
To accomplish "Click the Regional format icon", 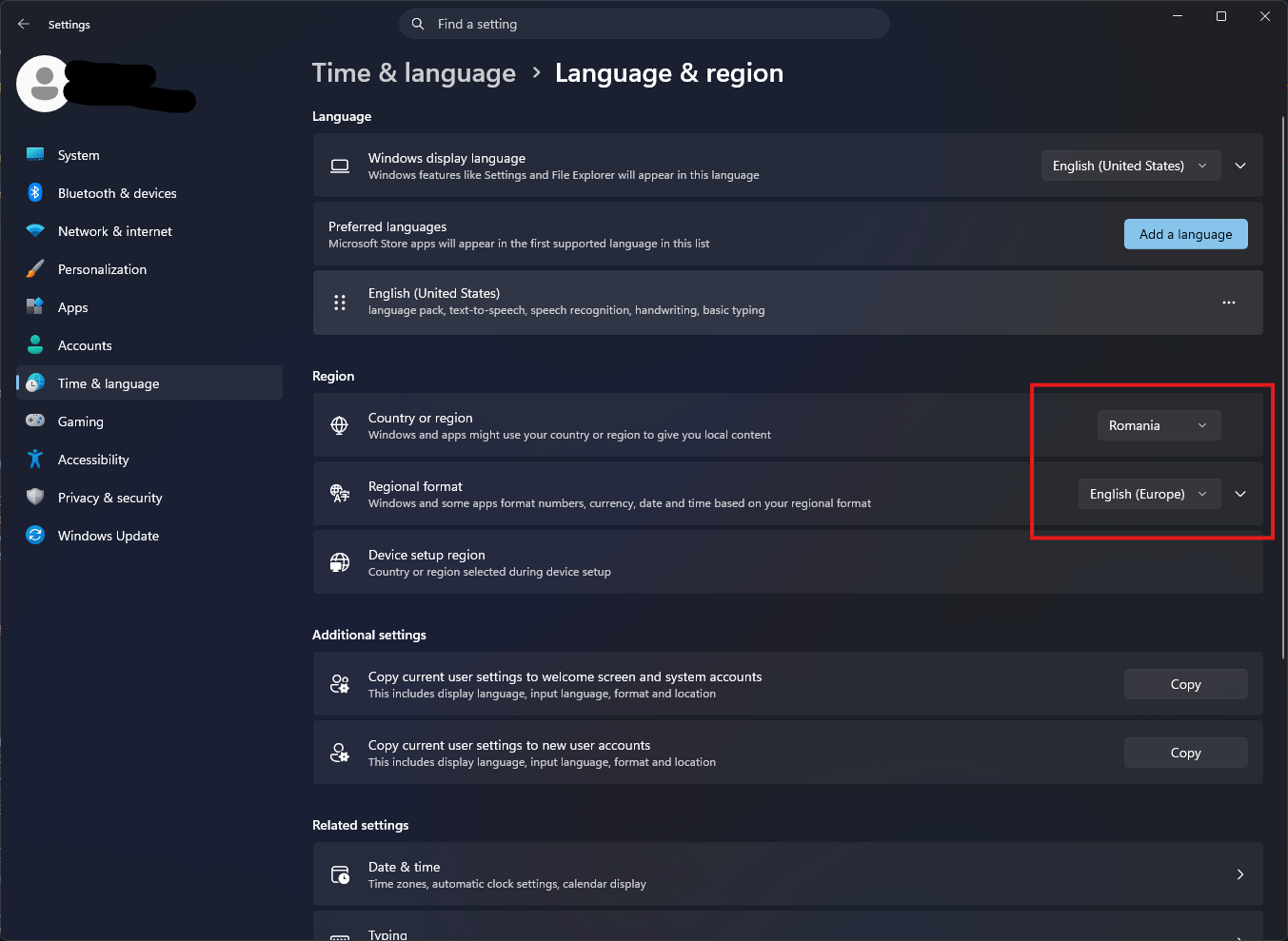I will pos(340,493).
